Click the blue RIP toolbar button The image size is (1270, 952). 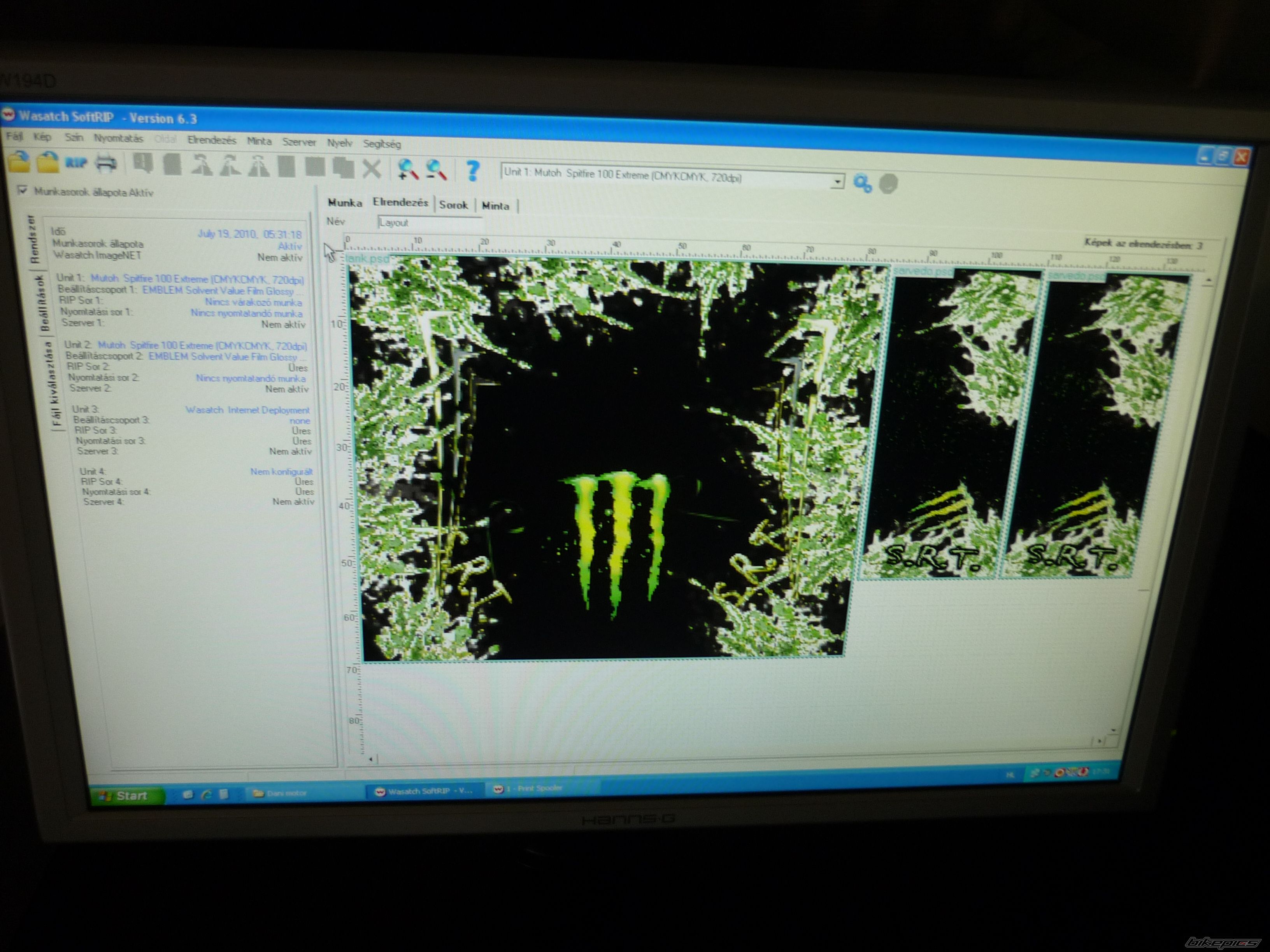(76, 164)
